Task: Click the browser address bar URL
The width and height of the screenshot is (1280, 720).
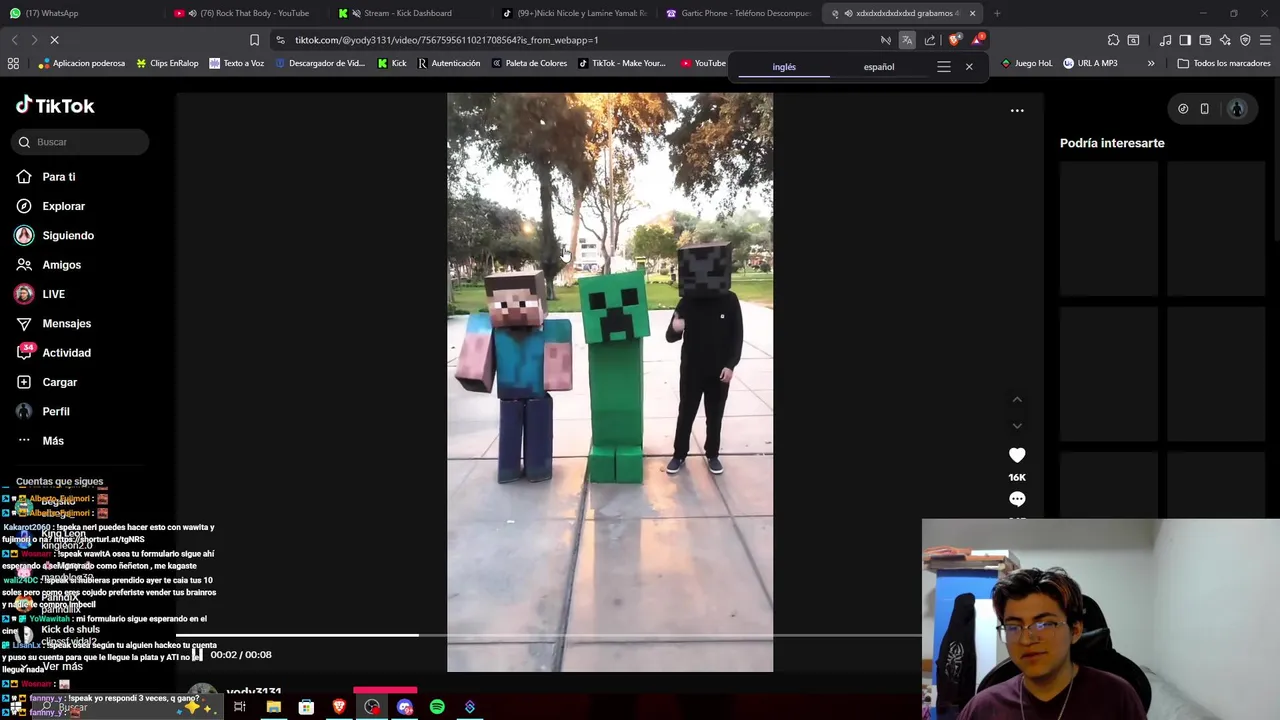Action: (446, 40)
